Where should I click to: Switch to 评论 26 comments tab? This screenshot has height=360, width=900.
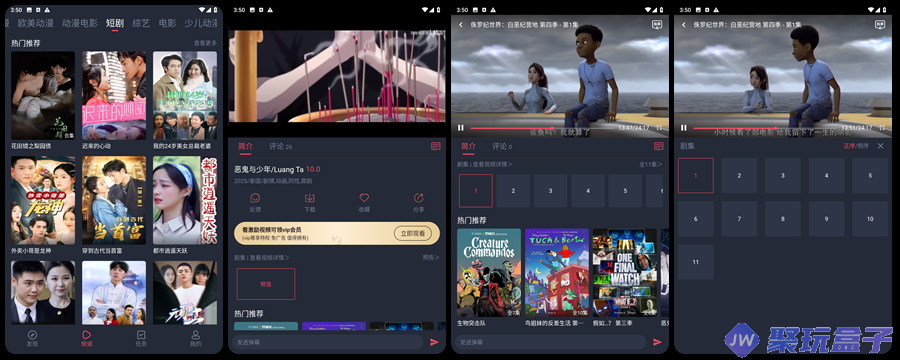[281, 146]
